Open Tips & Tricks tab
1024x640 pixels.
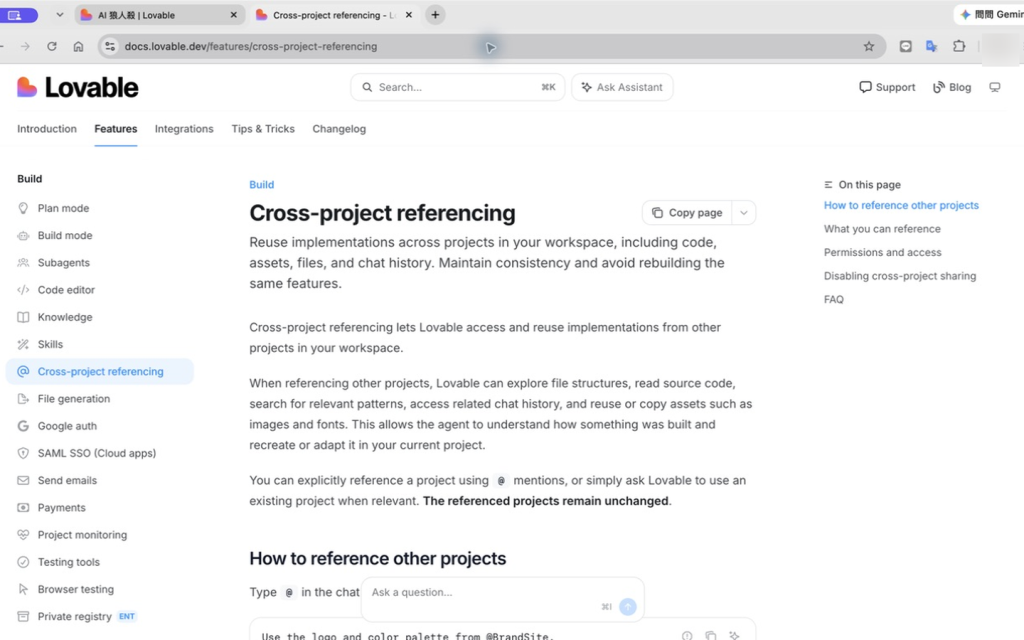(263, 129)
